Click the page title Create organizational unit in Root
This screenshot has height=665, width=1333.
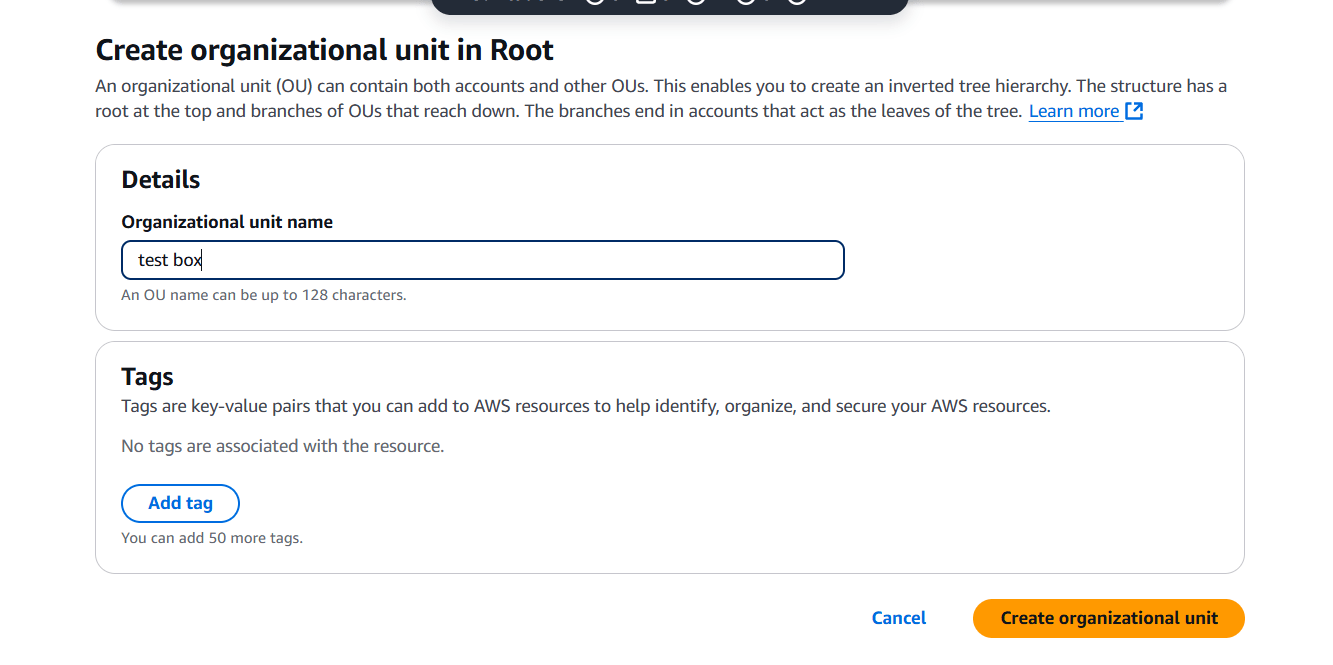click(324, 50)
